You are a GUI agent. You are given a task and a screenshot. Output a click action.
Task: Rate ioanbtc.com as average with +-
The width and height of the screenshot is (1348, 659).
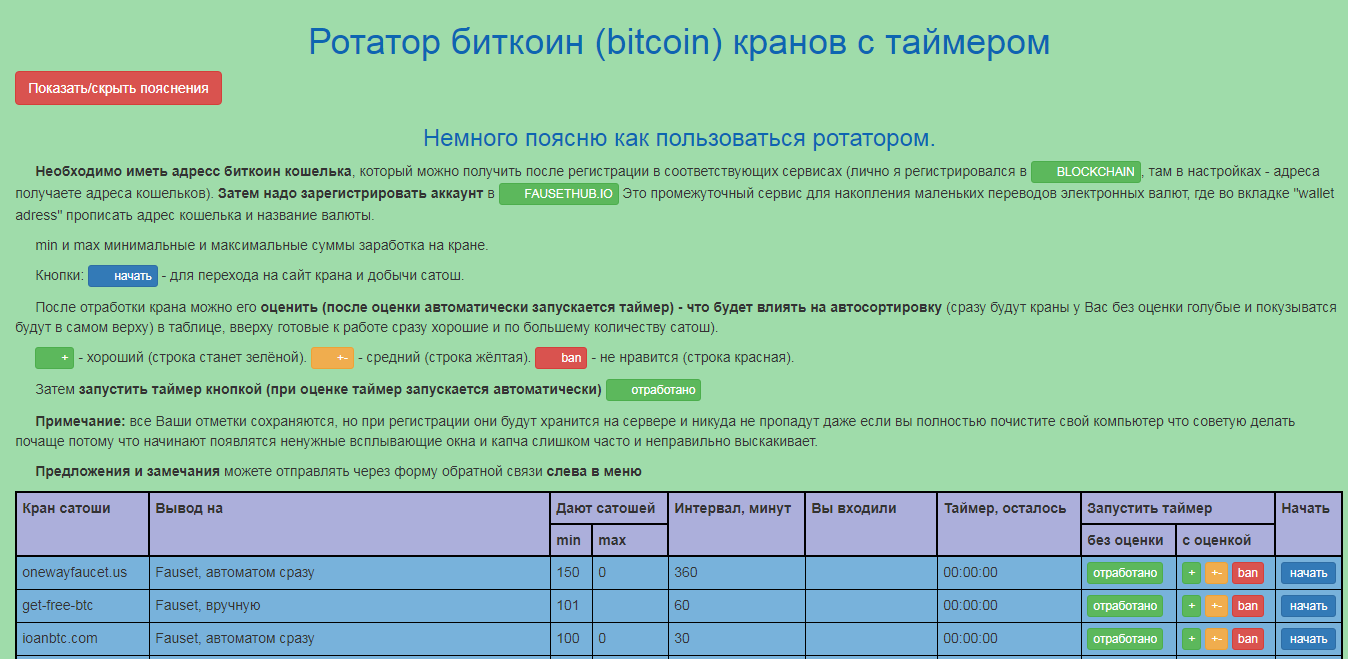tap(1215, 638)
